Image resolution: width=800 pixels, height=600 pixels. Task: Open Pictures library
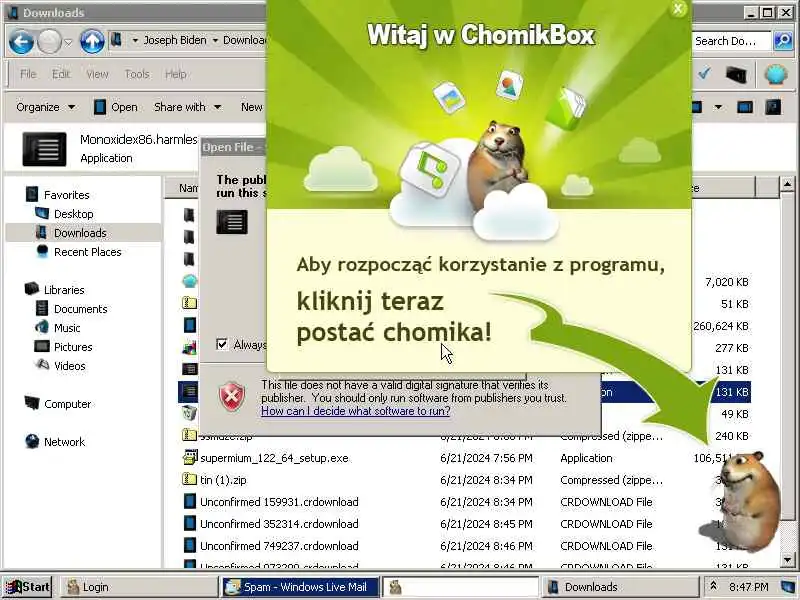pos(73,347)
